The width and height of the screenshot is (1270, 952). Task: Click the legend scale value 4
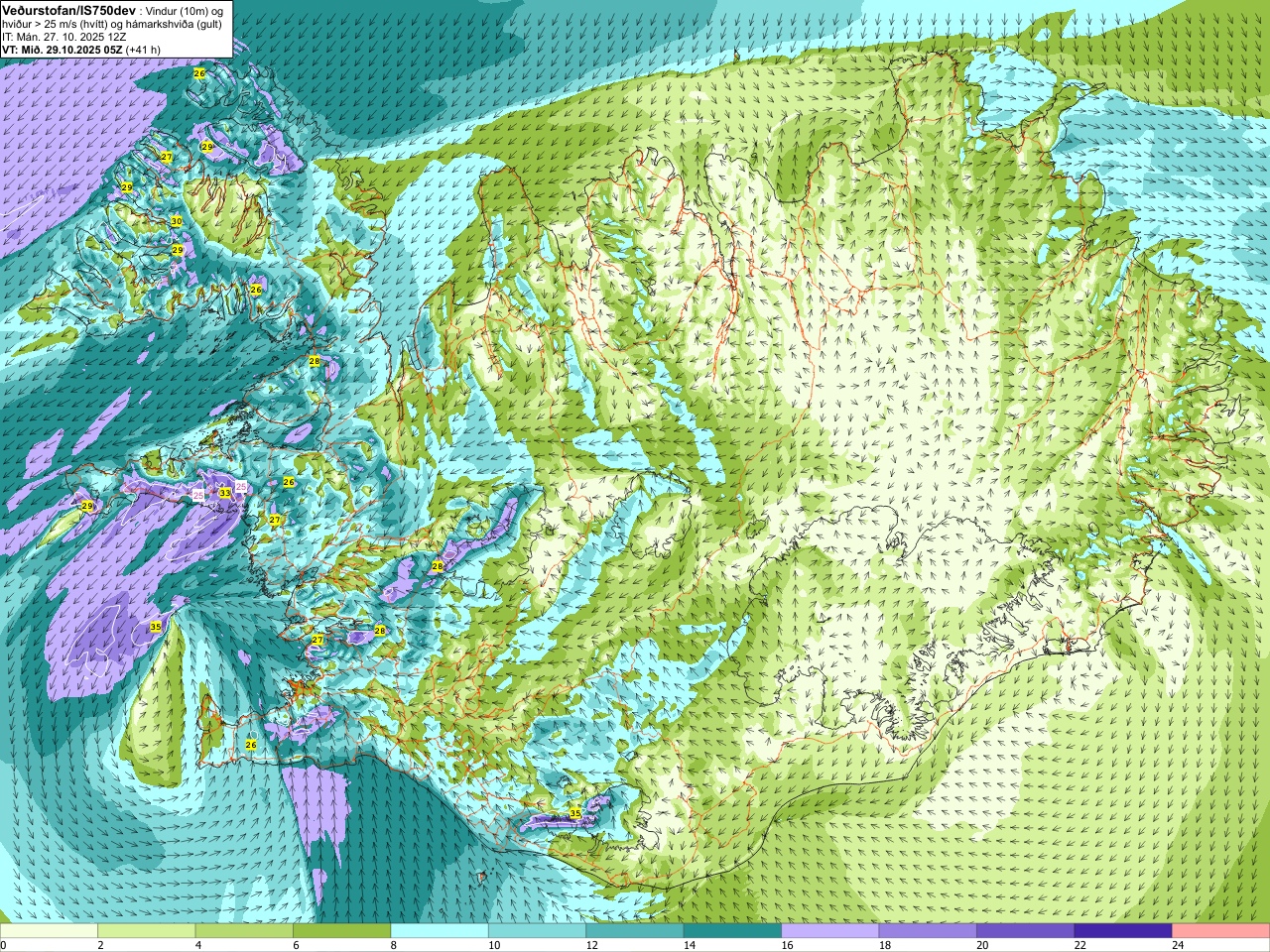(198, 945)
